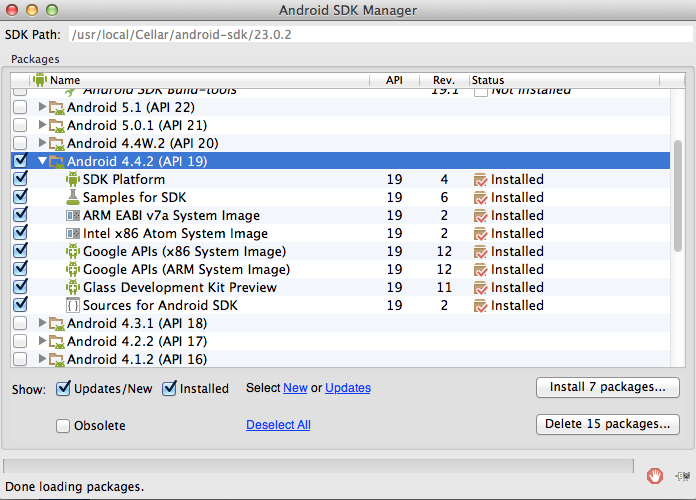Image resolution: width=696 pixels, height=500 pixels.
Task: Click the Android 5.1 (API 22) folder icon
Action: [57, 108]
